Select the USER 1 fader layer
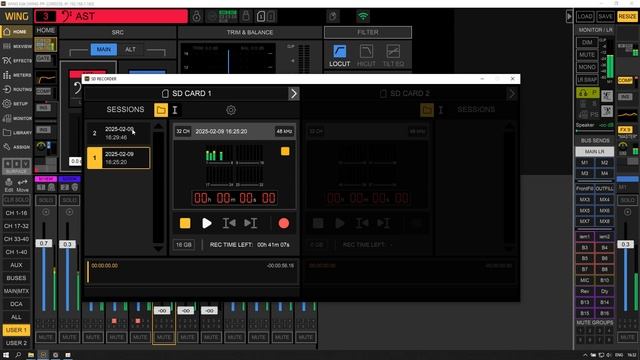Image resolution: width=640 pixels, height=360 pixels. point(16,330)
